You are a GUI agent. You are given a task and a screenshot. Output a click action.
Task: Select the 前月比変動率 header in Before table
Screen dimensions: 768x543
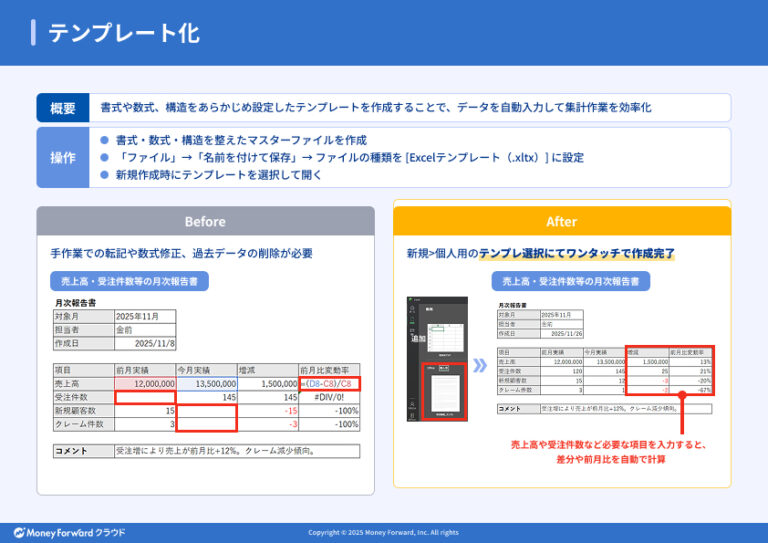tap(329, 370)
